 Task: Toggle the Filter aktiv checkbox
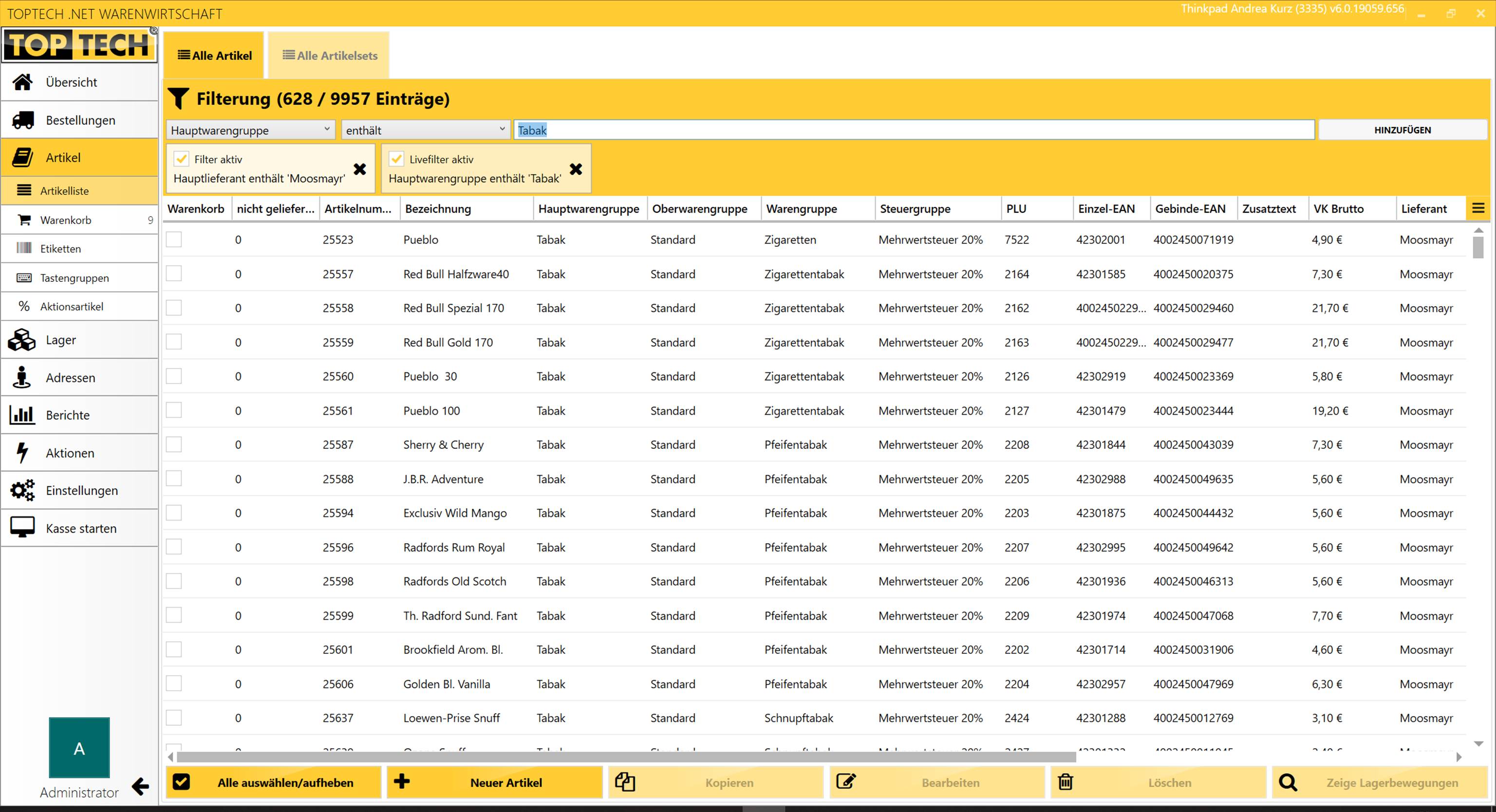[x=182, y=159]
